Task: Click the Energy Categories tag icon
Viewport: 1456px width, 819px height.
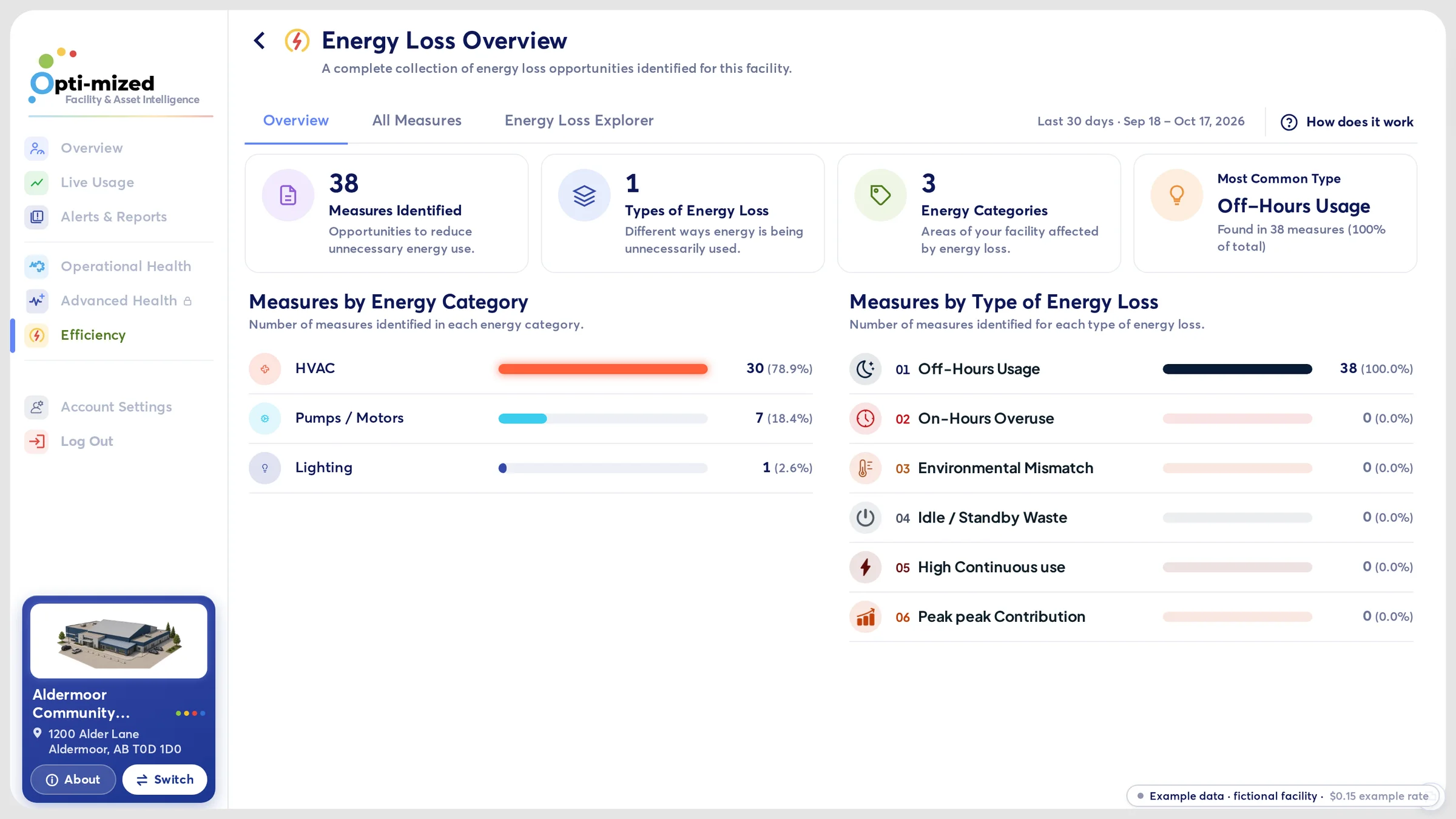Action: (x=880, y=195)
